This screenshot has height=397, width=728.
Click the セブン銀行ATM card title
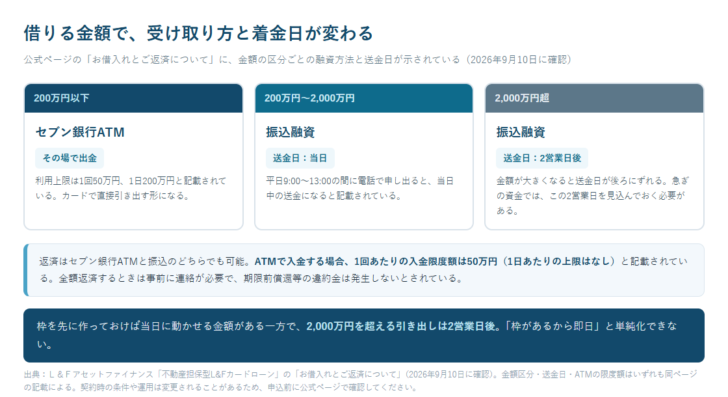click(80, 132)
